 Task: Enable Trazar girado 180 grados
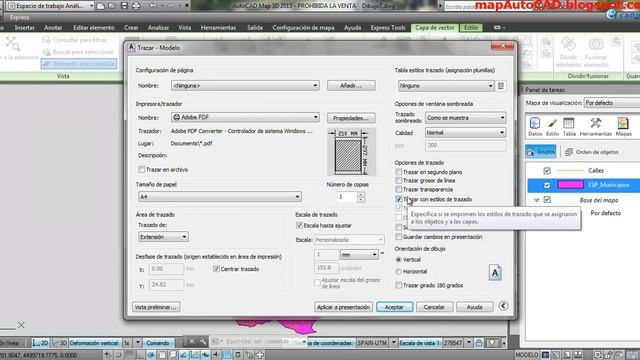point(399,285)
